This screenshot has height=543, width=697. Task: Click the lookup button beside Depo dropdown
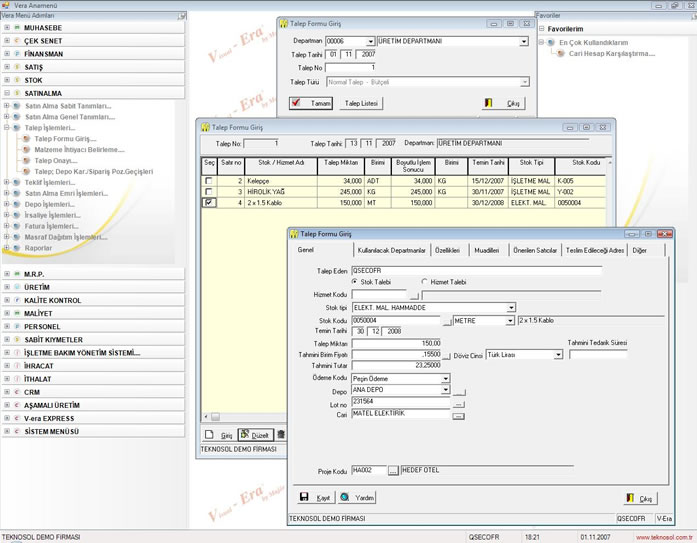[459, 392]
